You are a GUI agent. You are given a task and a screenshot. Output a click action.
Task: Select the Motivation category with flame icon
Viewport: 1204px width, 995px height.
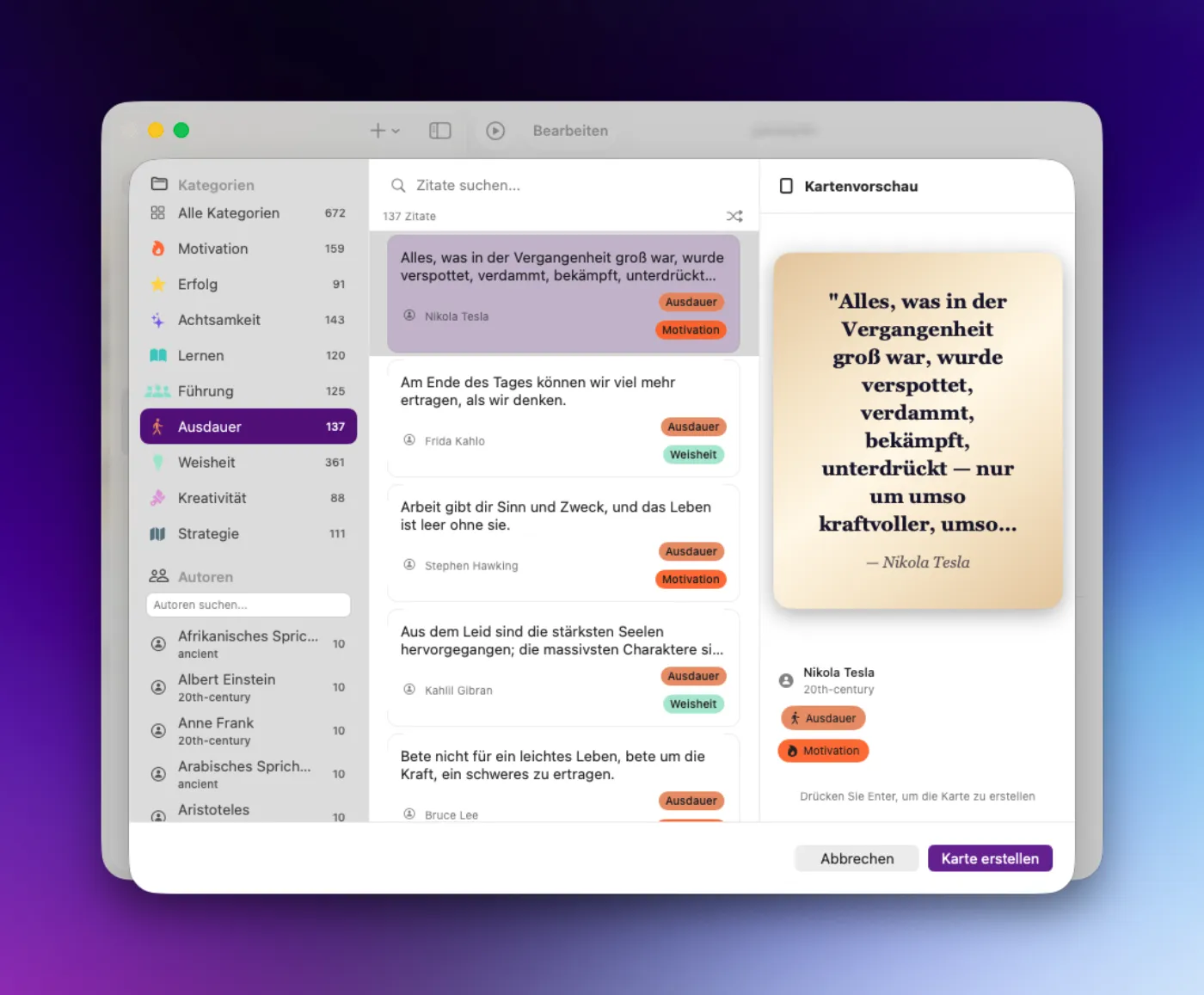(x=249, y=249)
